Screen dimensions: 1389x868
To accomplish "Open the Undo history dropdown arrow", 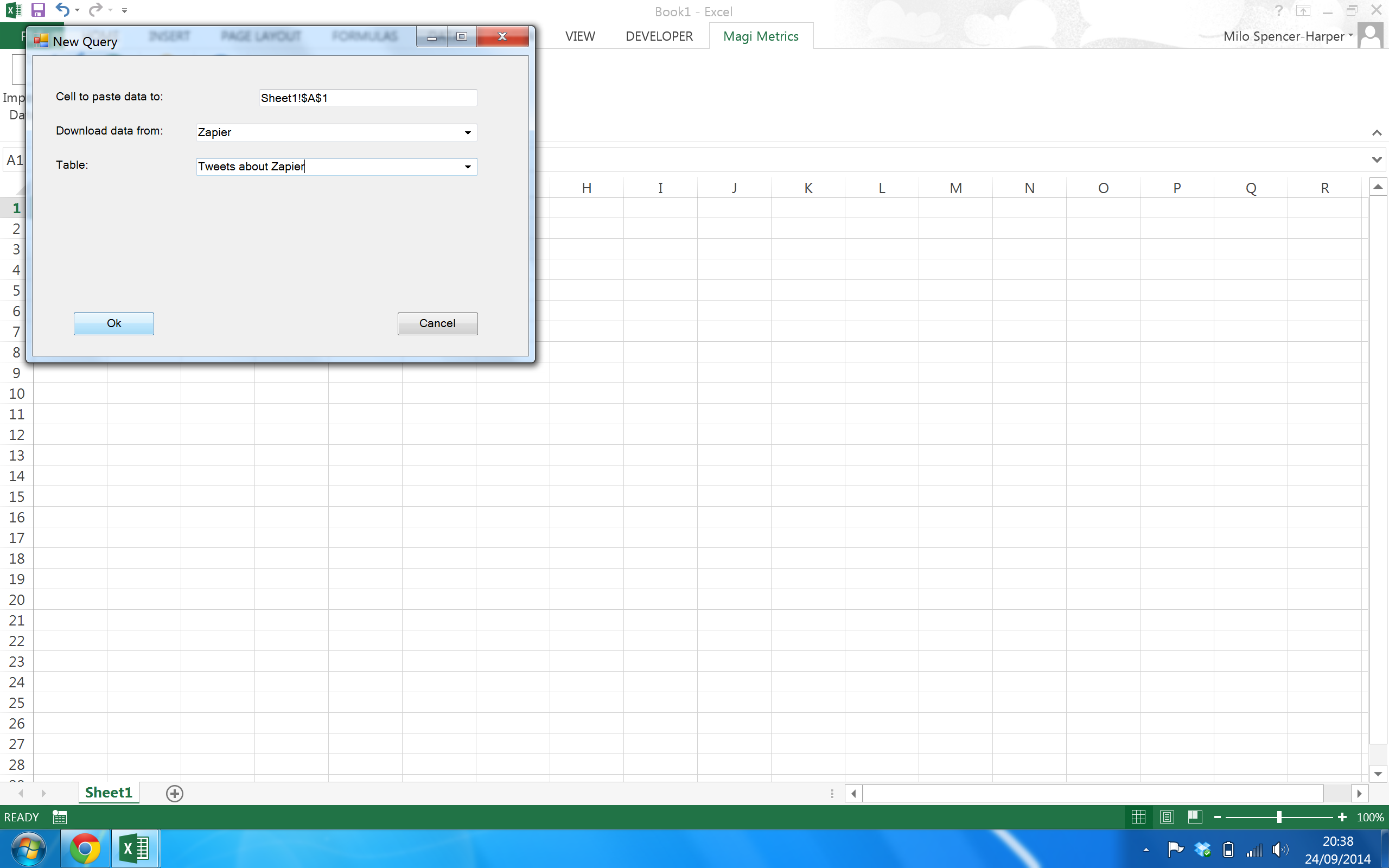I will click(77, 10).
